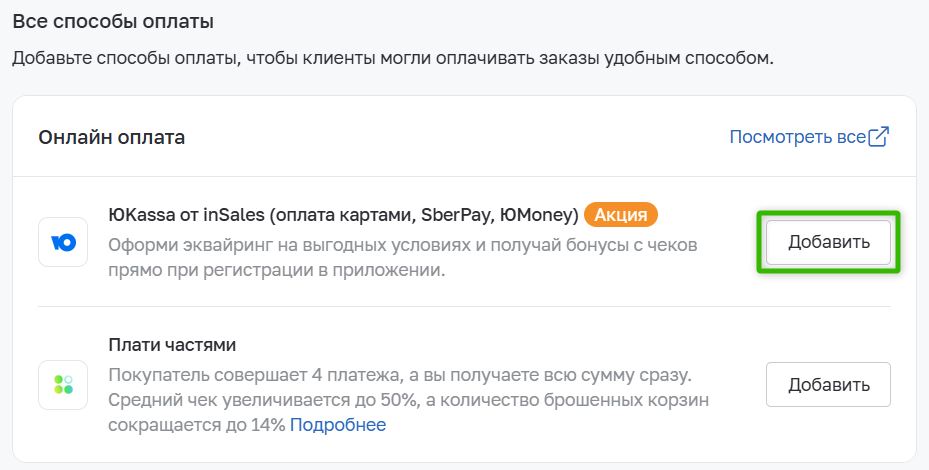929x470 pixels.
Task: Click the Все способы оплаты heading
Action: 113,22
